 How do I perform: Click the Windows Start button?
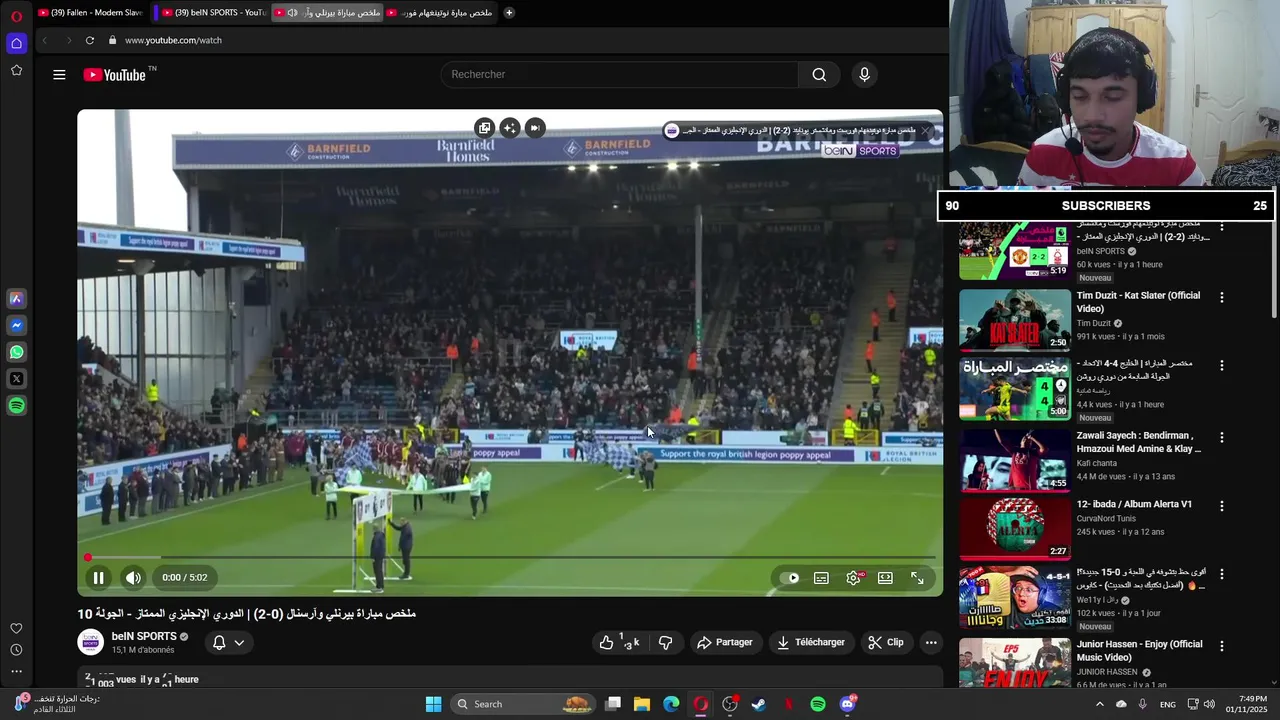(x=433, y=704)
